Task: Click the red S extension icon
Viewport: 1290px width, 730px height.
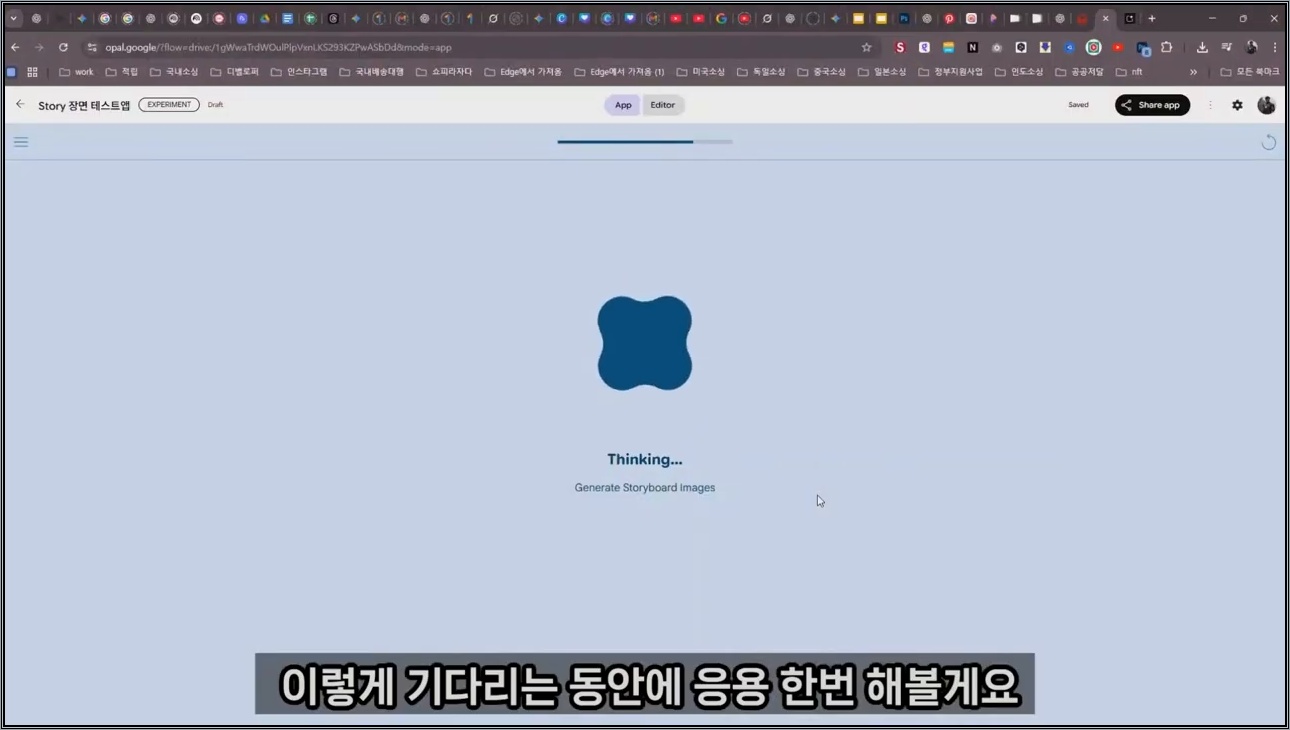Action: point(900,47)
